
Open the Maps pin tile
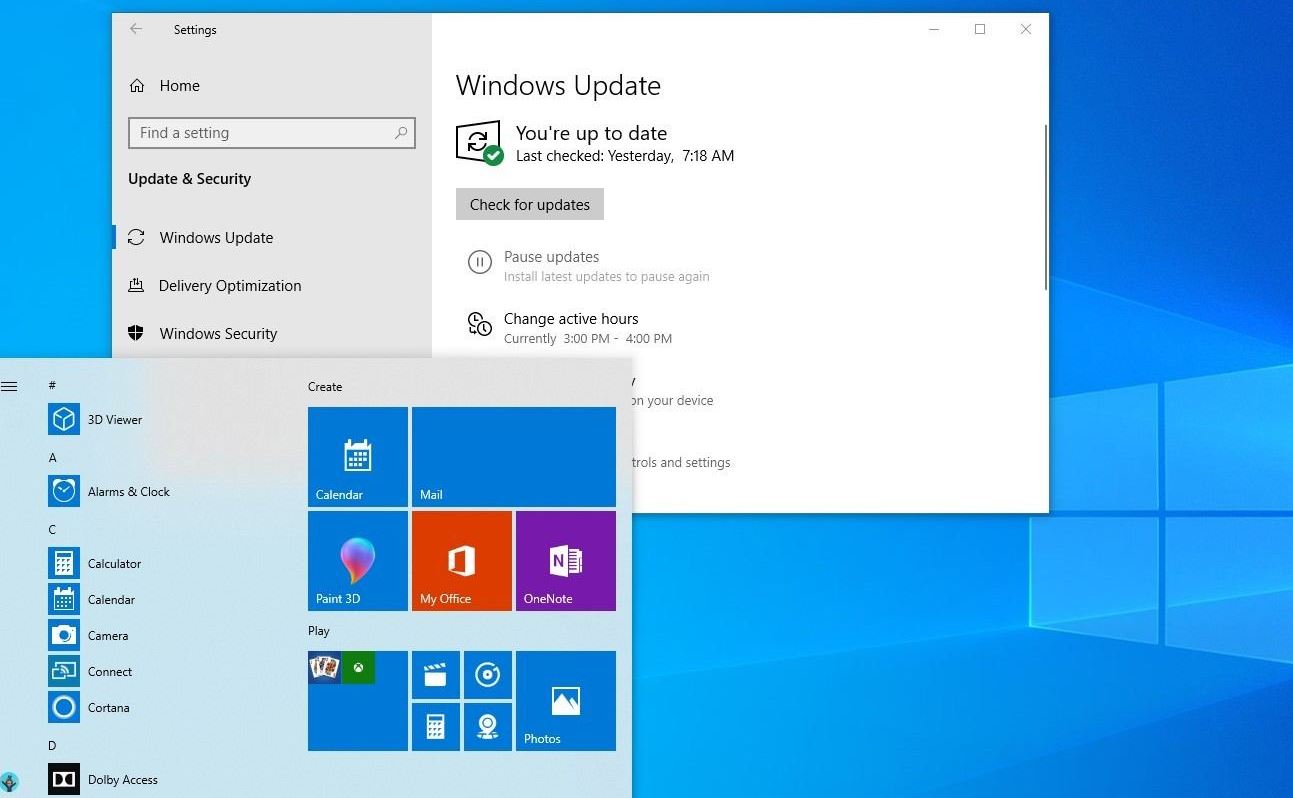point(487,726)
